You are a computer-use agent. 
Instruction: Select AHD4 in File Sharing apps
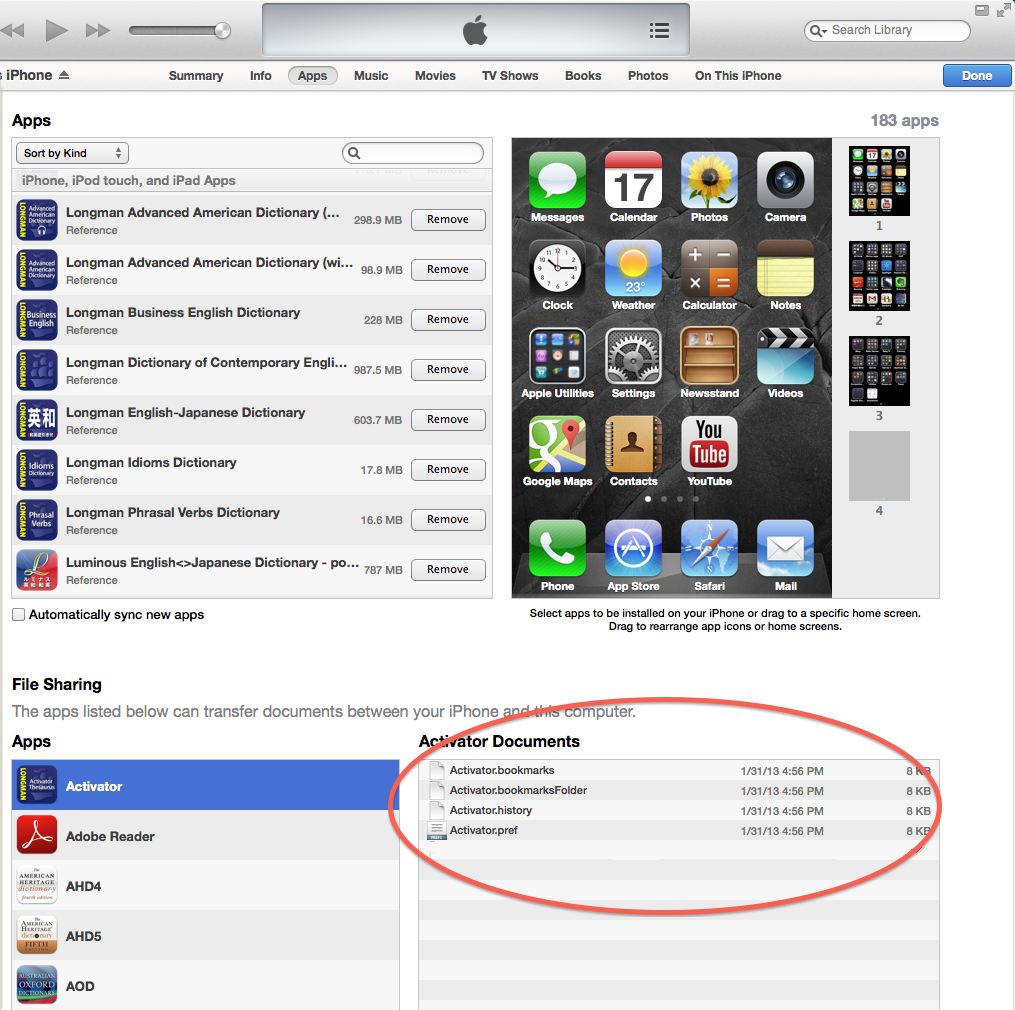click(x=205, y=886)
